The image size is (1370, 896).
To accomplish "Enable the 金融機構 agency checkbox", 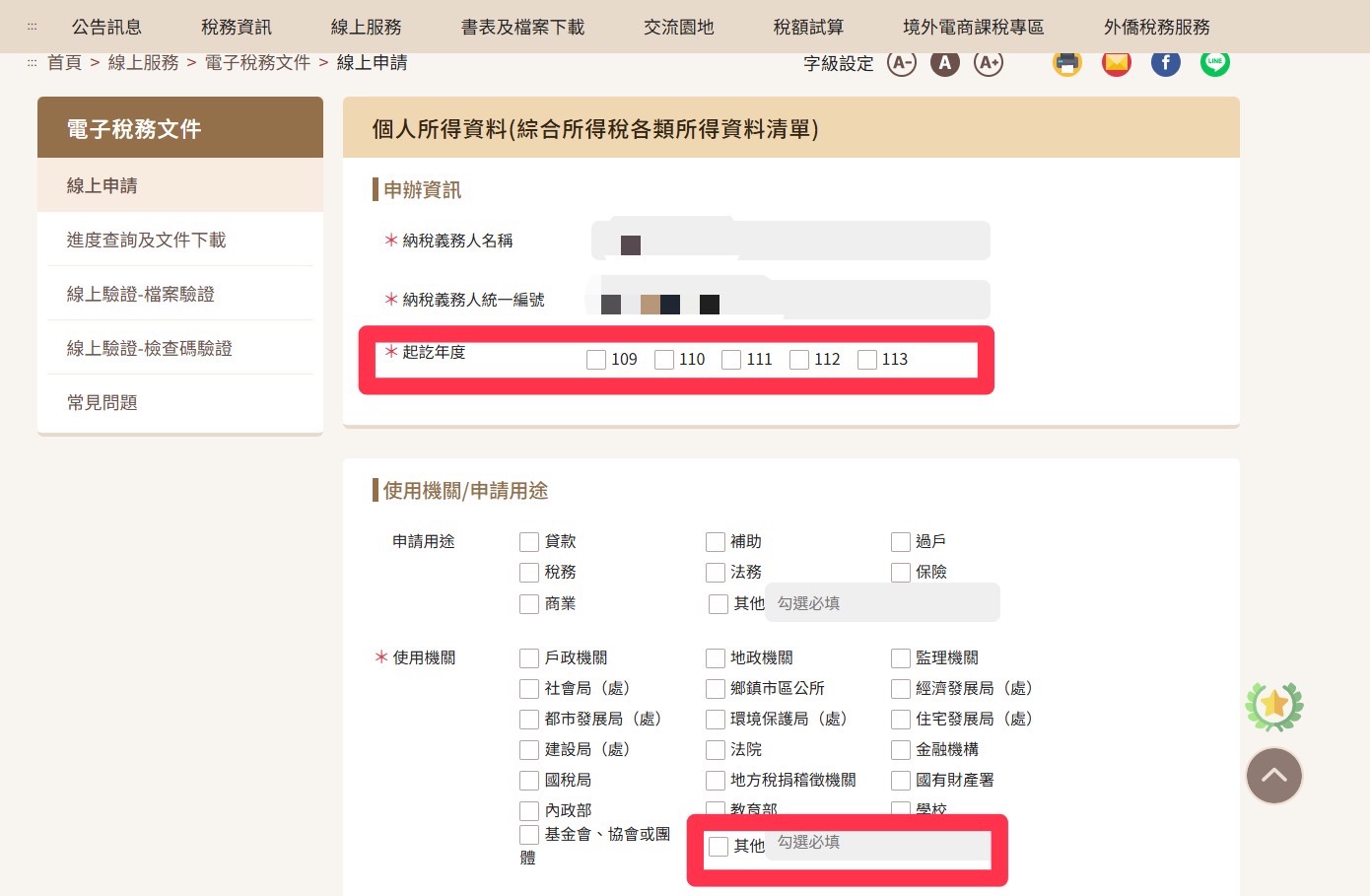I will 901,750.
